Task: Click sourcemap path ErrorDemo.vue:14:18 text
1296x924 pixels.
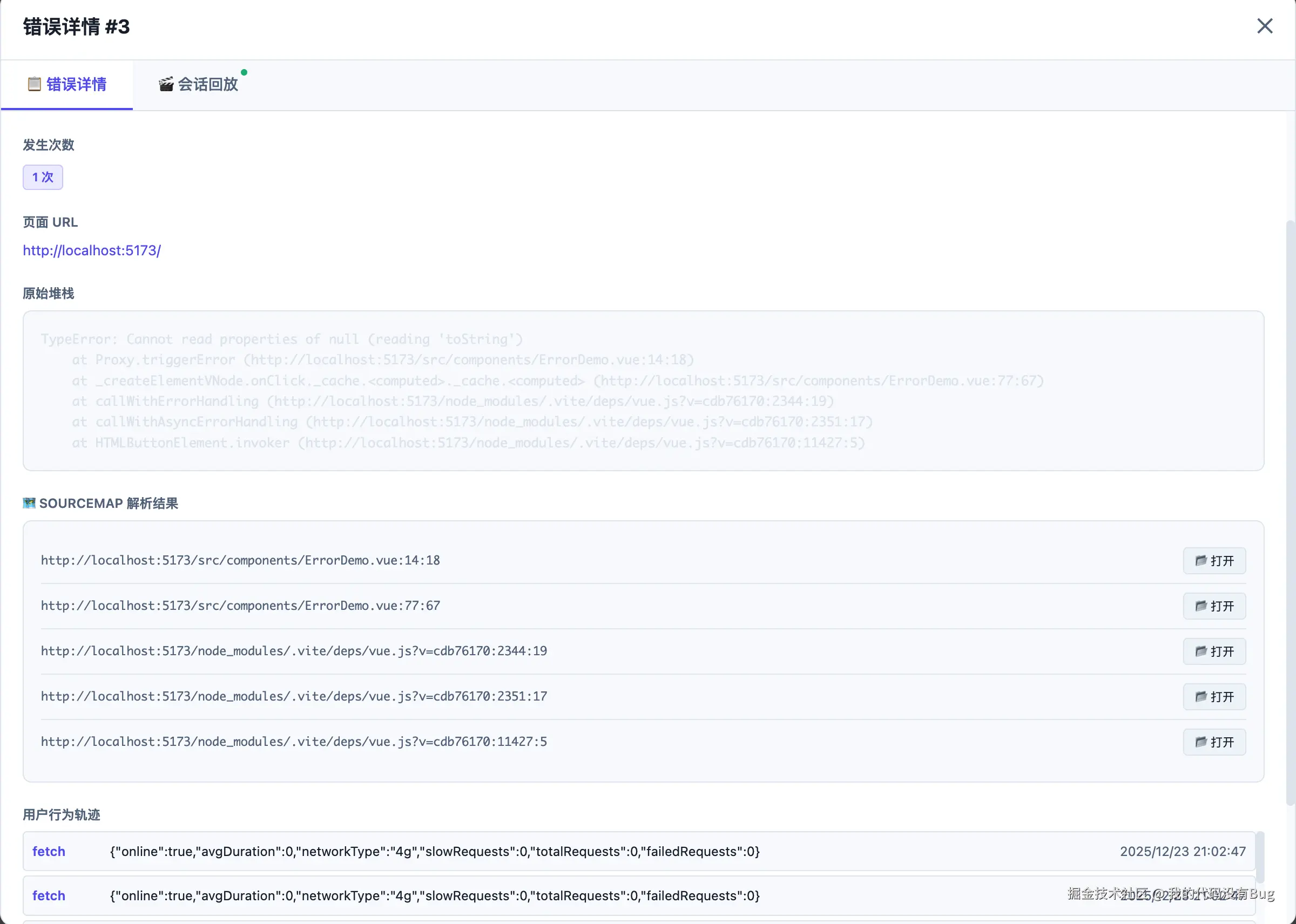Action: tap(240, 560)
